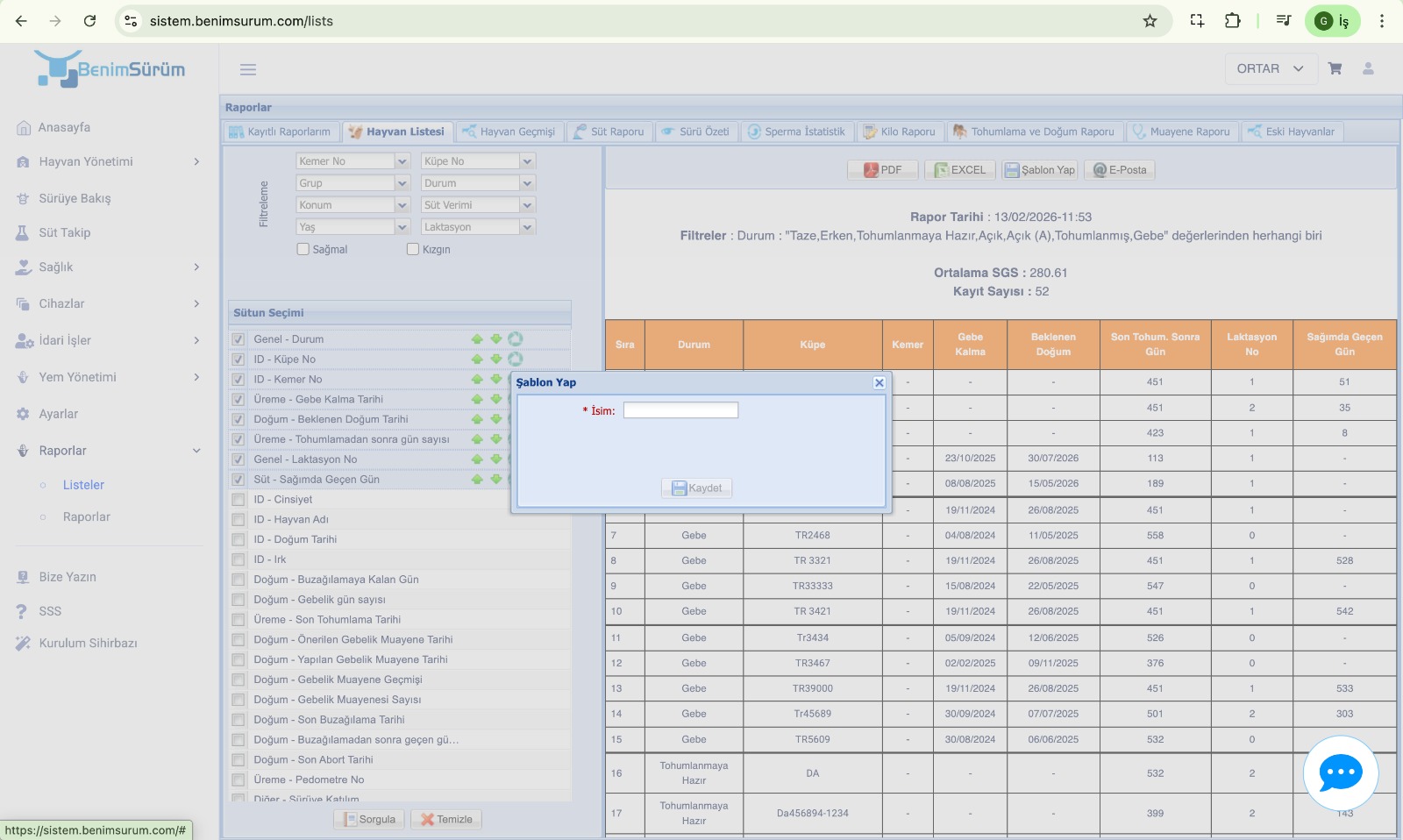Export the list to EXCEL
Viewport: 1403px width, 840px height.
(960, 170)
